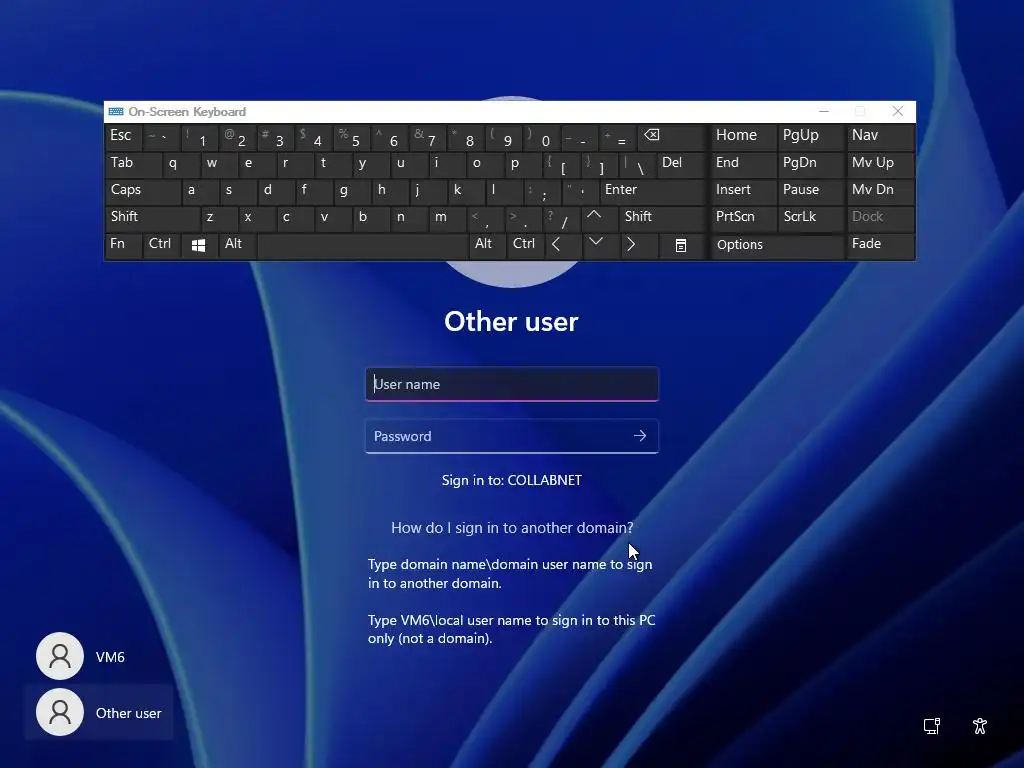Open the Accessibility icon on the sign-in screen
Image resolution: width=1024 pixels, height=768 pixels.
(x=980, y=726)
